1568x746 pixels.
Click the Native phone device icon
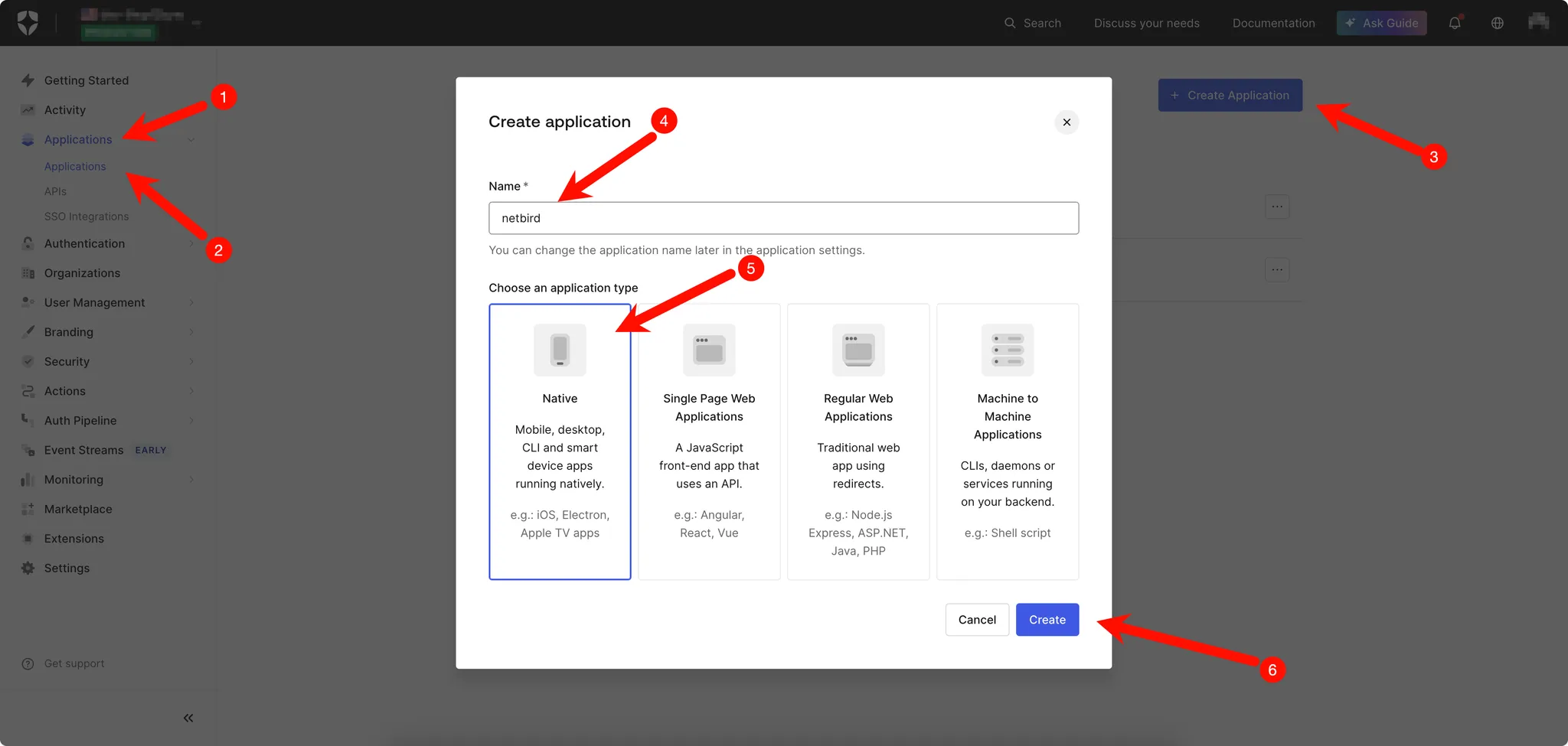coord(560,350)
